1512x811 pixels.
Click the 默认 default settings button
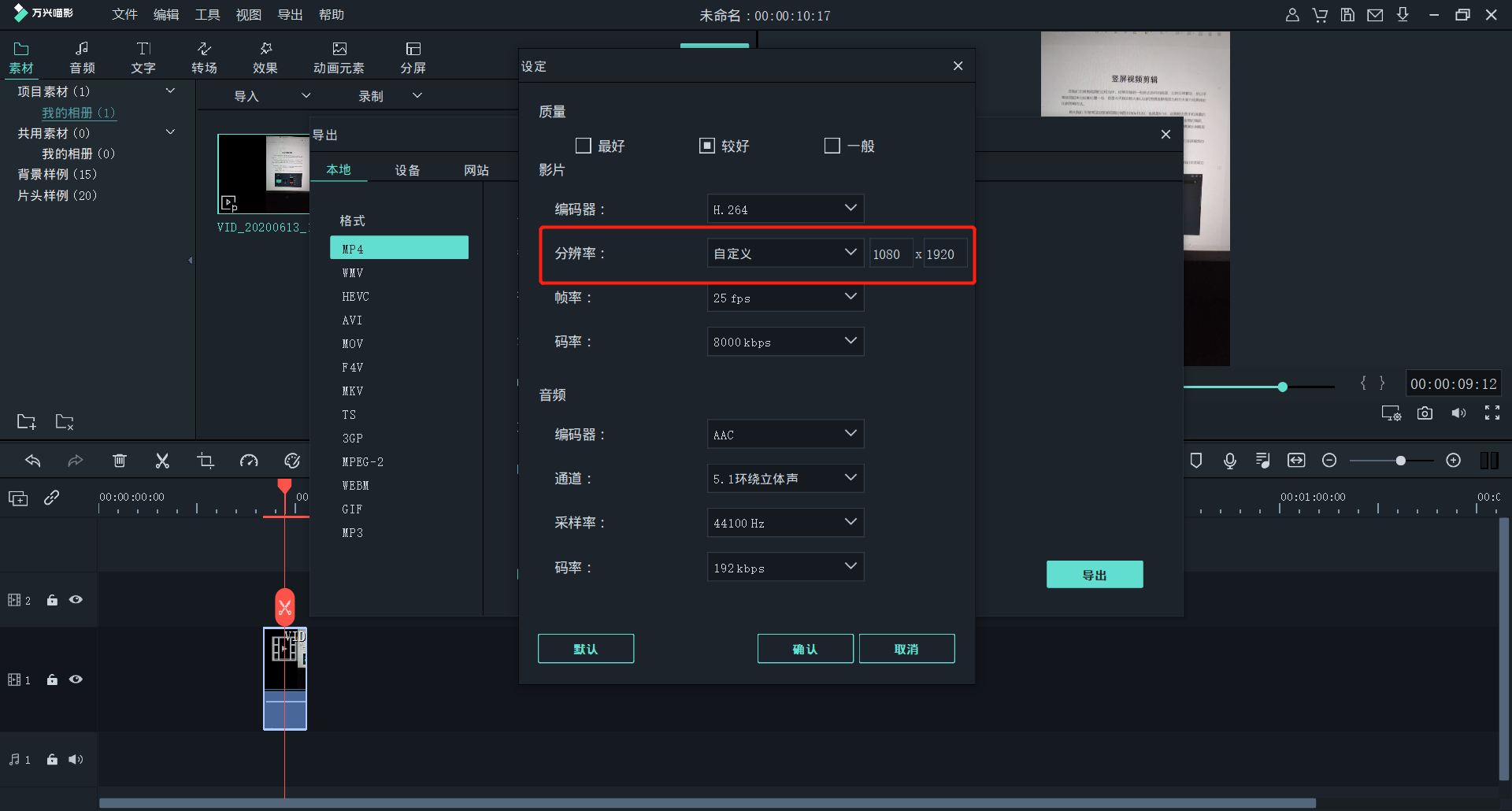click(586, 648)
